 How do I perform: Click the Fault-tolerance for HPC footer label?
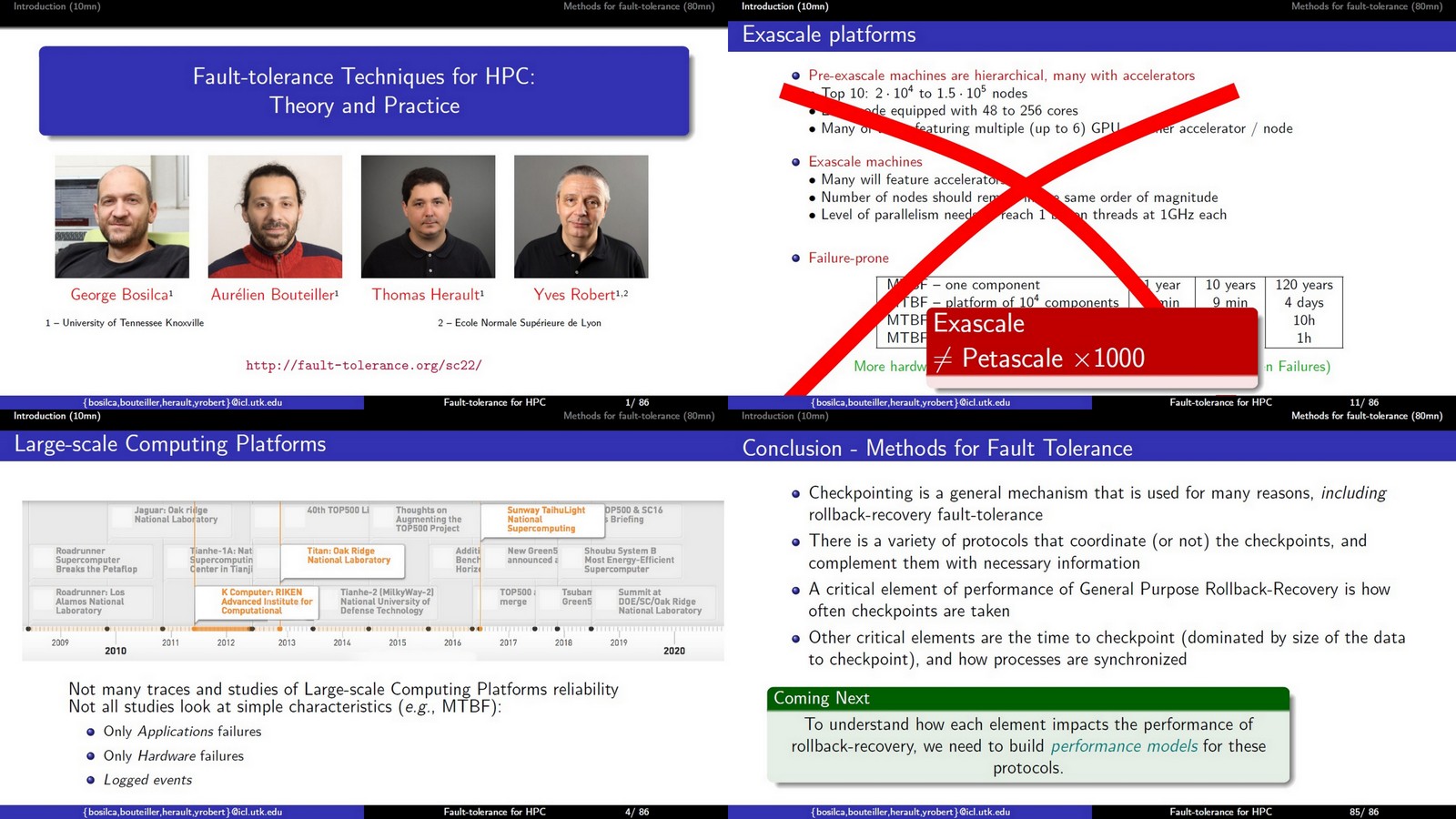[494, 402]
